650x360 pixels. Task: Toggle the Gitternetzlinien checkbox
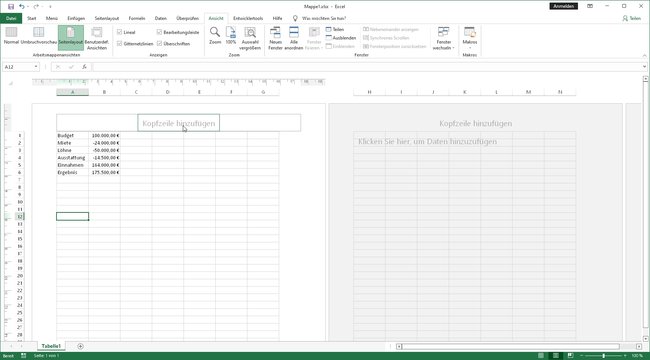tap(119, 44)
